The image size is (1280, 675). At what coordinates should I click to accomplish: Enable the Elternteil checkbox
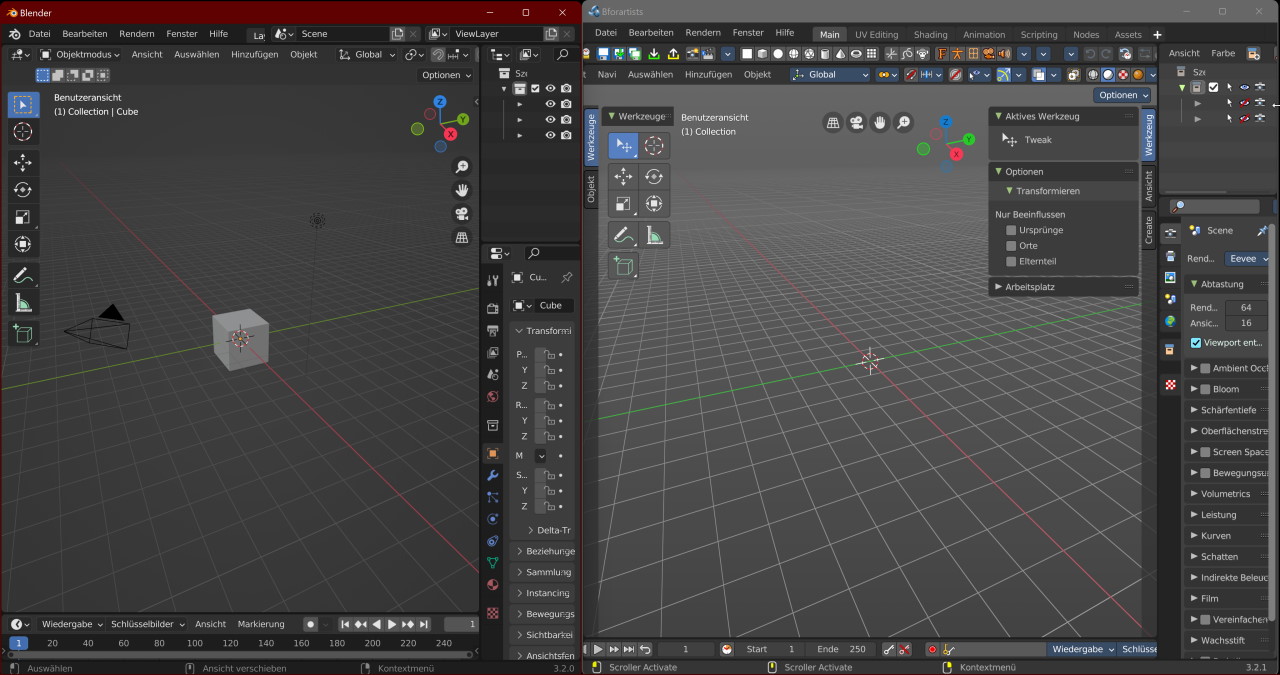pos(1011,262)
